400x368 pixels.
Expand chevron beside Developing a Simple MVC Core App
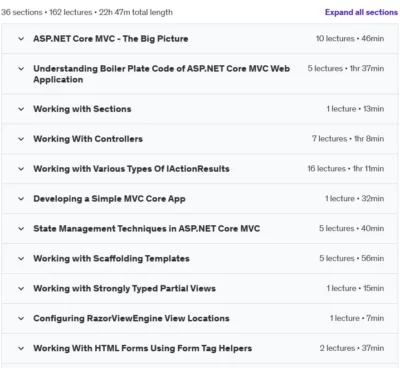pos(21,199)
